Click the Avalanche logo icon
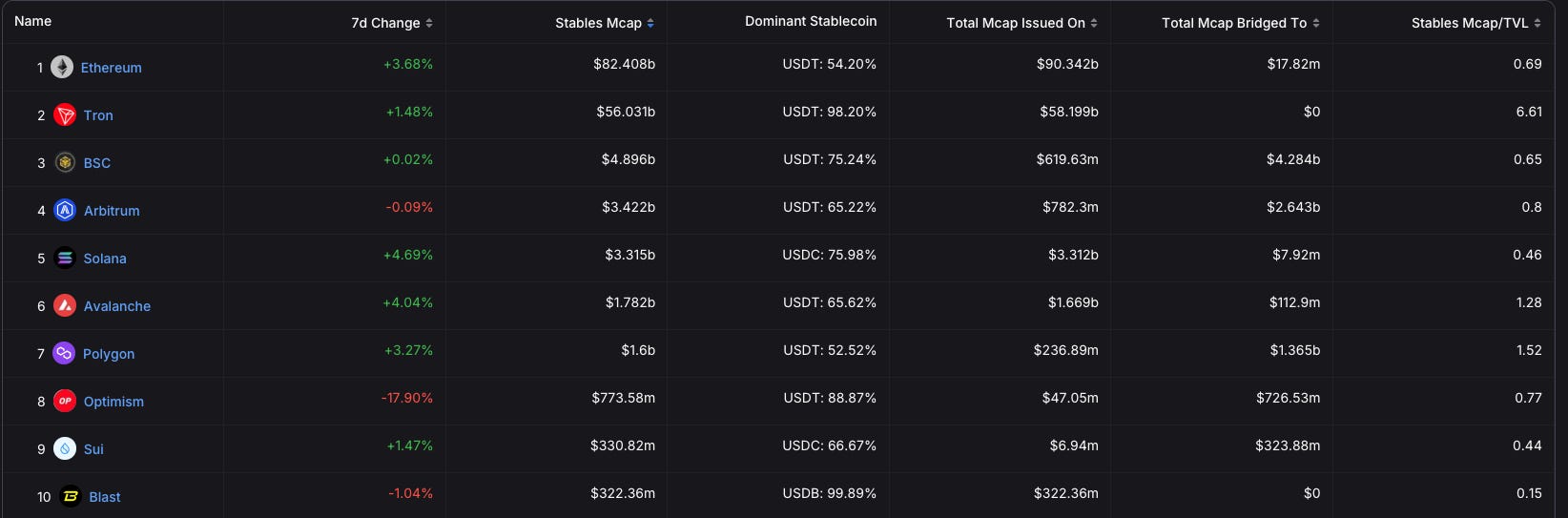The image size is (1568, 518). point(65,306)
